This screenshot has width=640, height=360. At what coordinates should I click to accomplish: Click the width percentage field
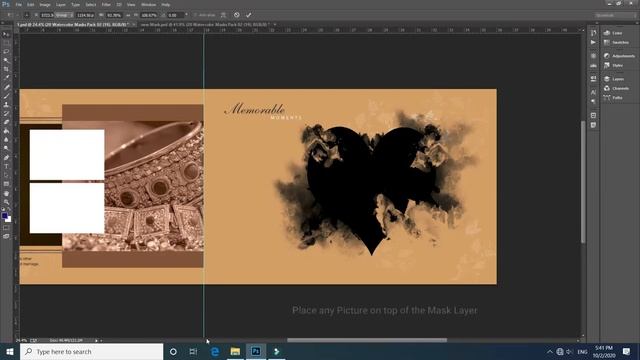[114, 15]
